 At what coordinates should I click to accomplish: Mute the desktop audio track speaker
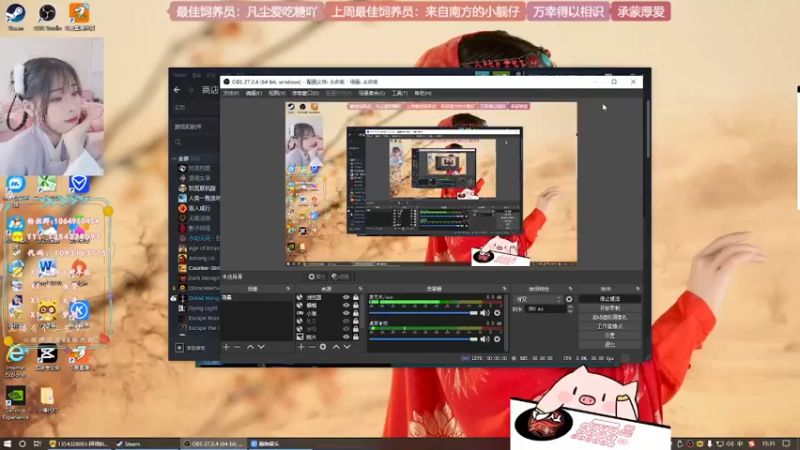click(x=484, y=339)
